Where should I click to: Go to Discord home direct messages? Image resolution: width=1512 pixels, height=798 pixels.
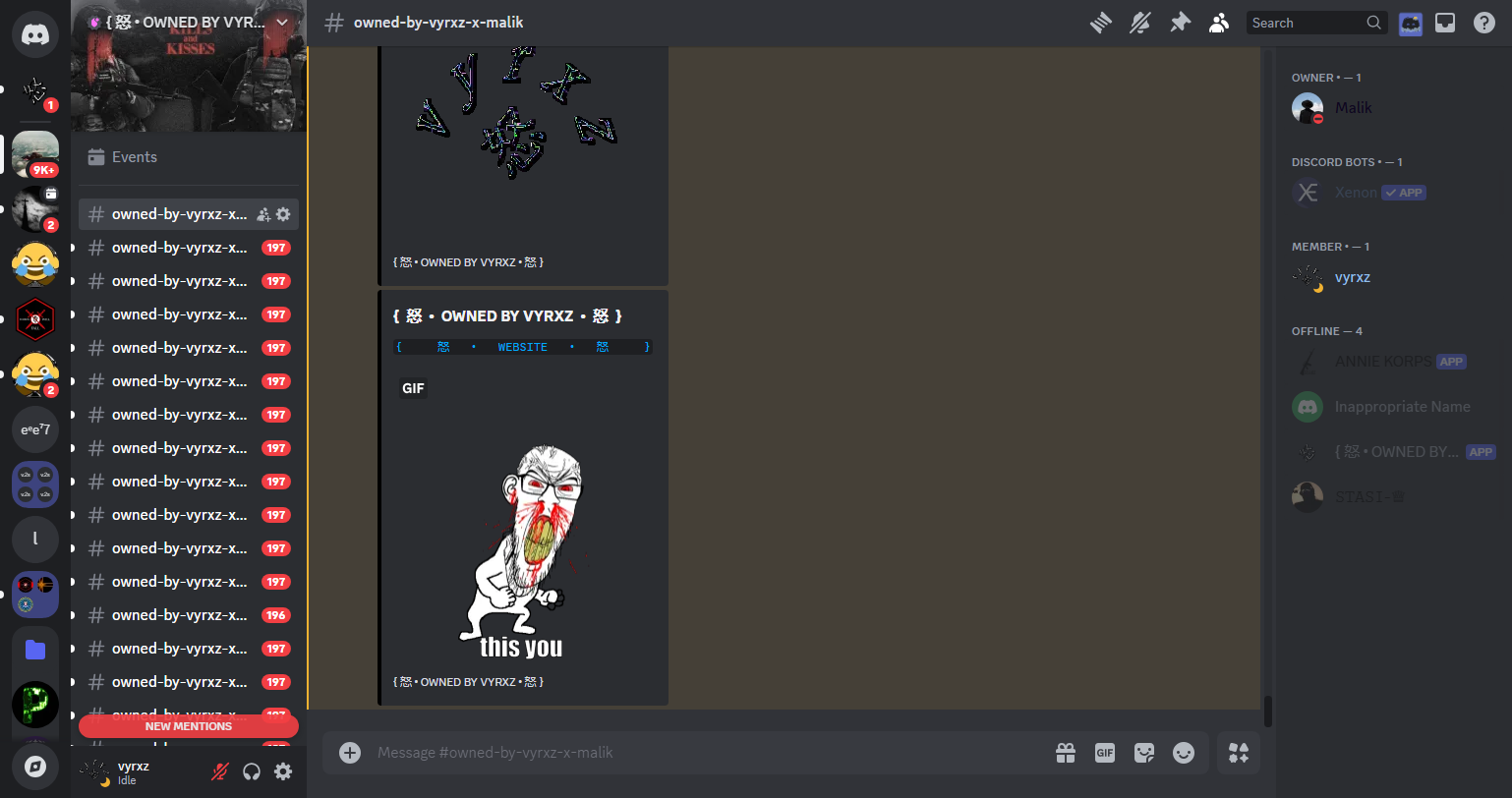[x=35, y=34]
